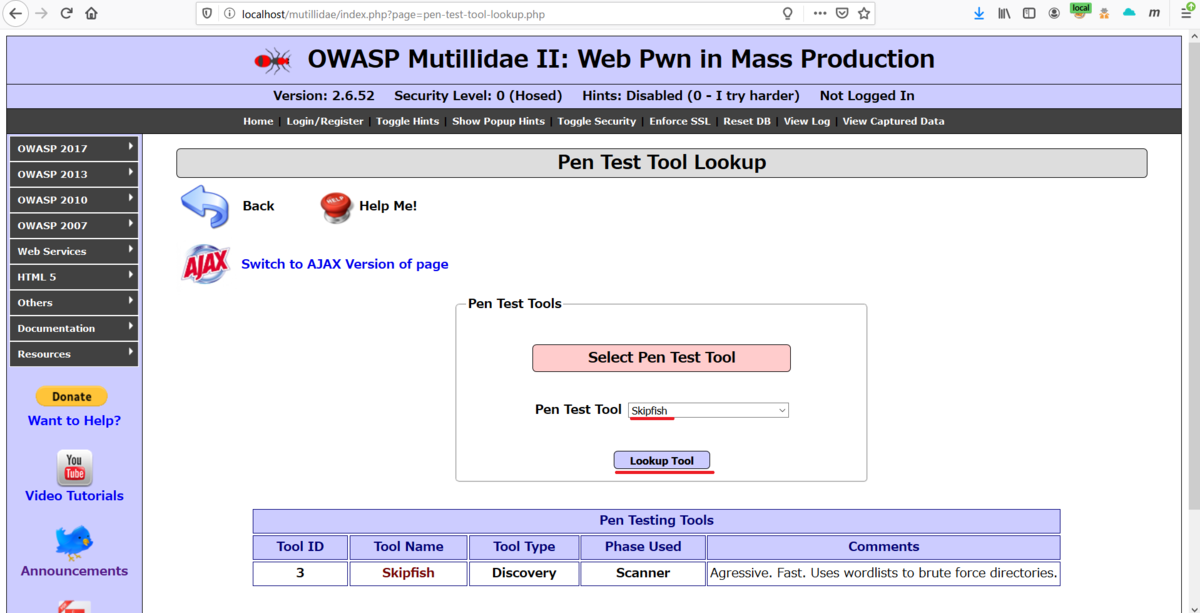The width and height of the screenshot is (1200, 613).
Task: Open page actions three-dot menu
Action: click(x=820, y=14)
